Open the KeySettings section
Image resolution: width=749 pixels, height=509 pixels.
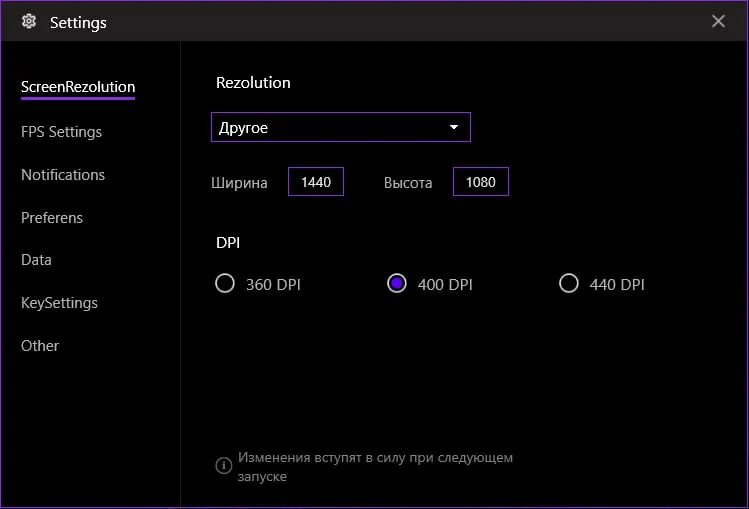pyautogui.click(x=59, y=303)
